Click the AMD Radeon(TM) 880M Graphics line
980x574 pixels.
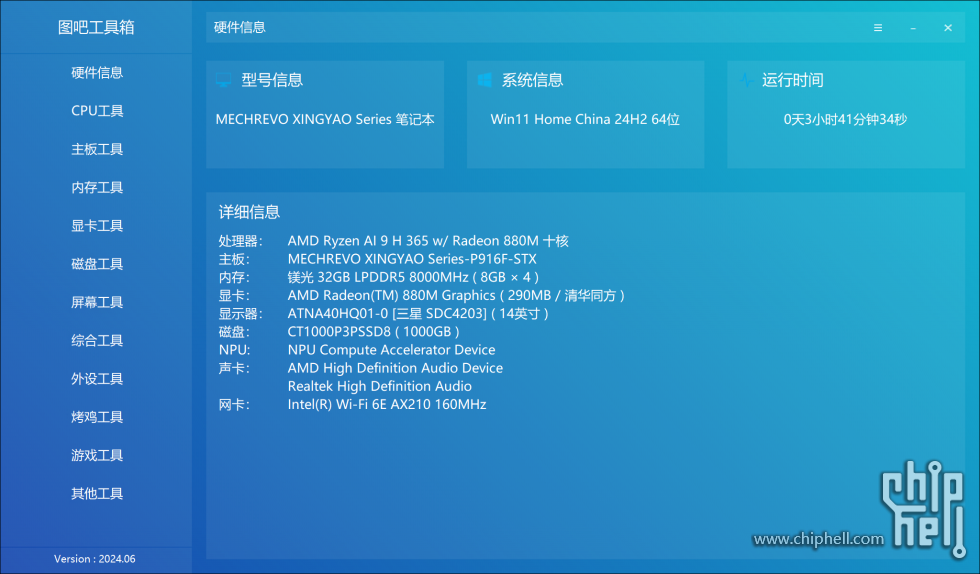[x=456, y=295]
